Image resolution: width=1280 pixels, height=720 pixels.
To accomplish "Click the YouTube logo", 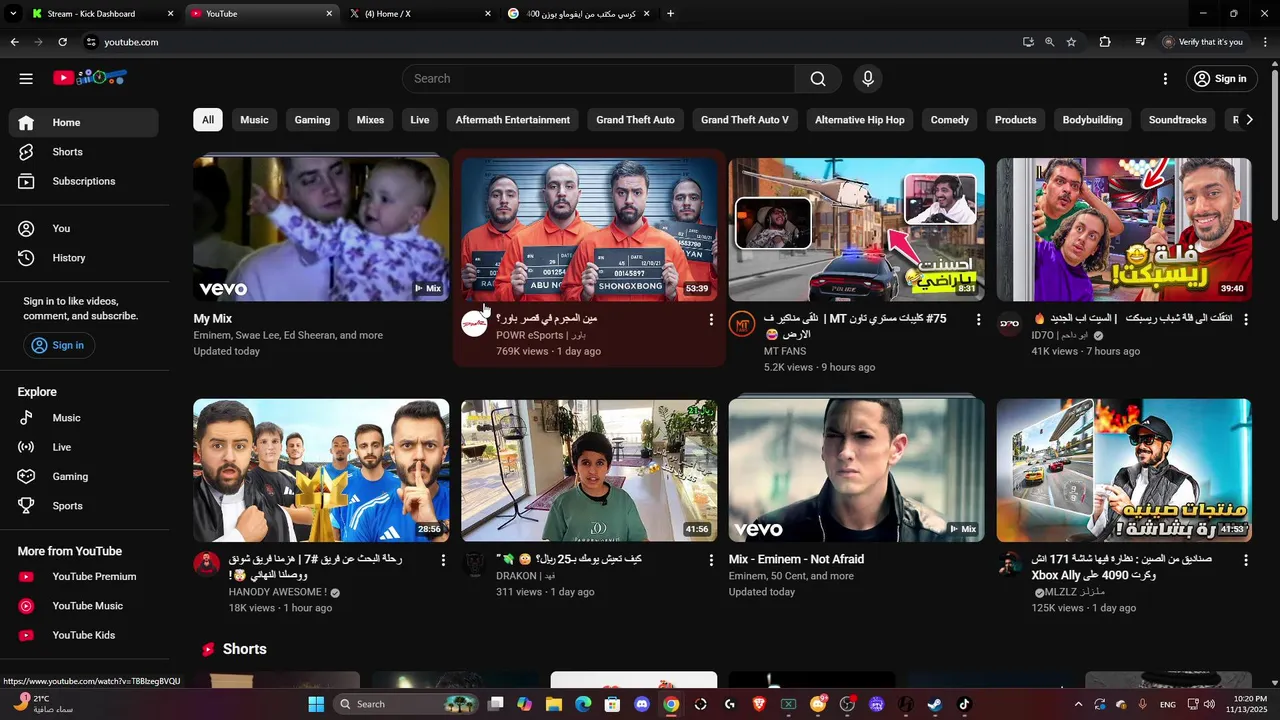I will coord(90,77).
